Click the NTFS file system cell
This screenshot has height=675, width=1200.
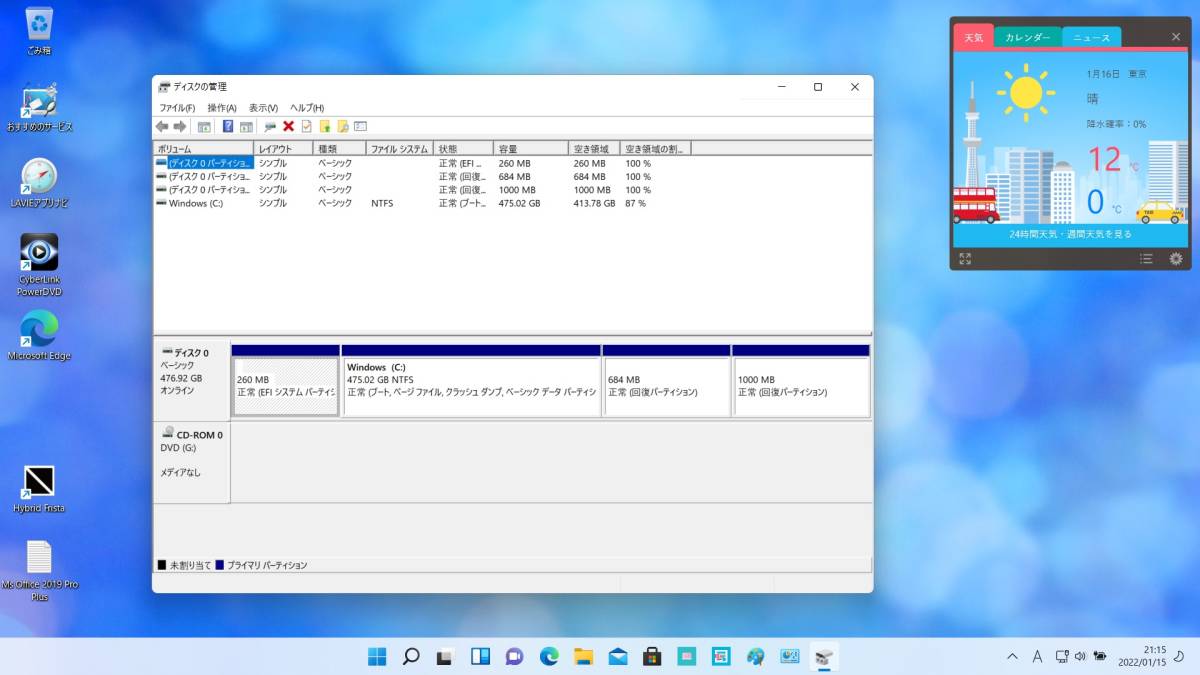[x=382, y=203]
